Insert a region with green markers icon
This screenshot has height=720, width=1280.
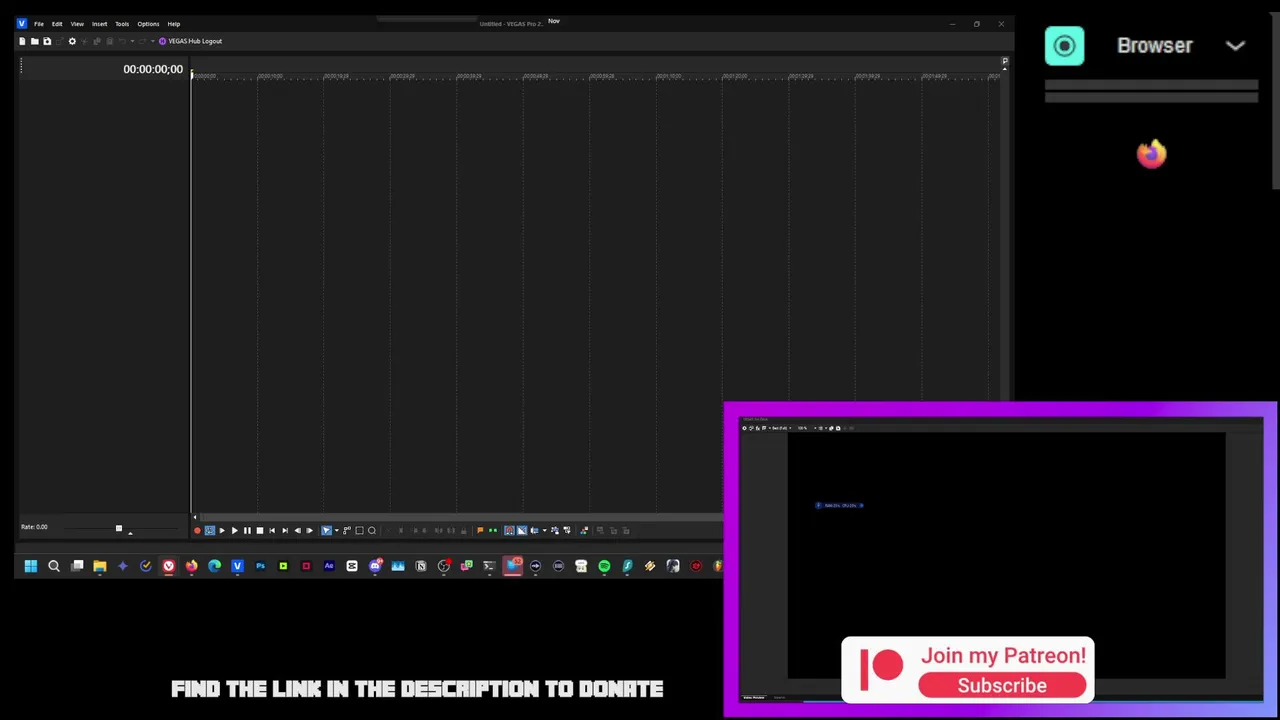493,530
